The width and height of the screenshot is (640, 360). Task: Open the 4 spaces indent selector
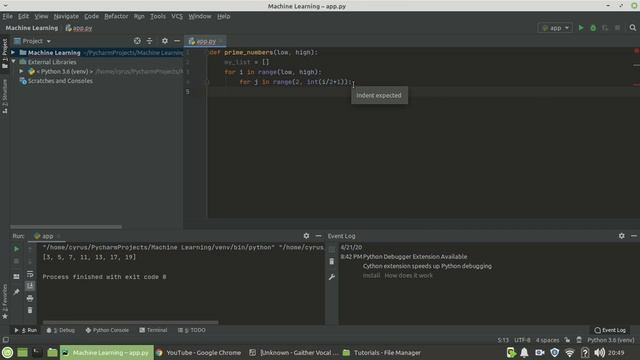click(547, 340)
